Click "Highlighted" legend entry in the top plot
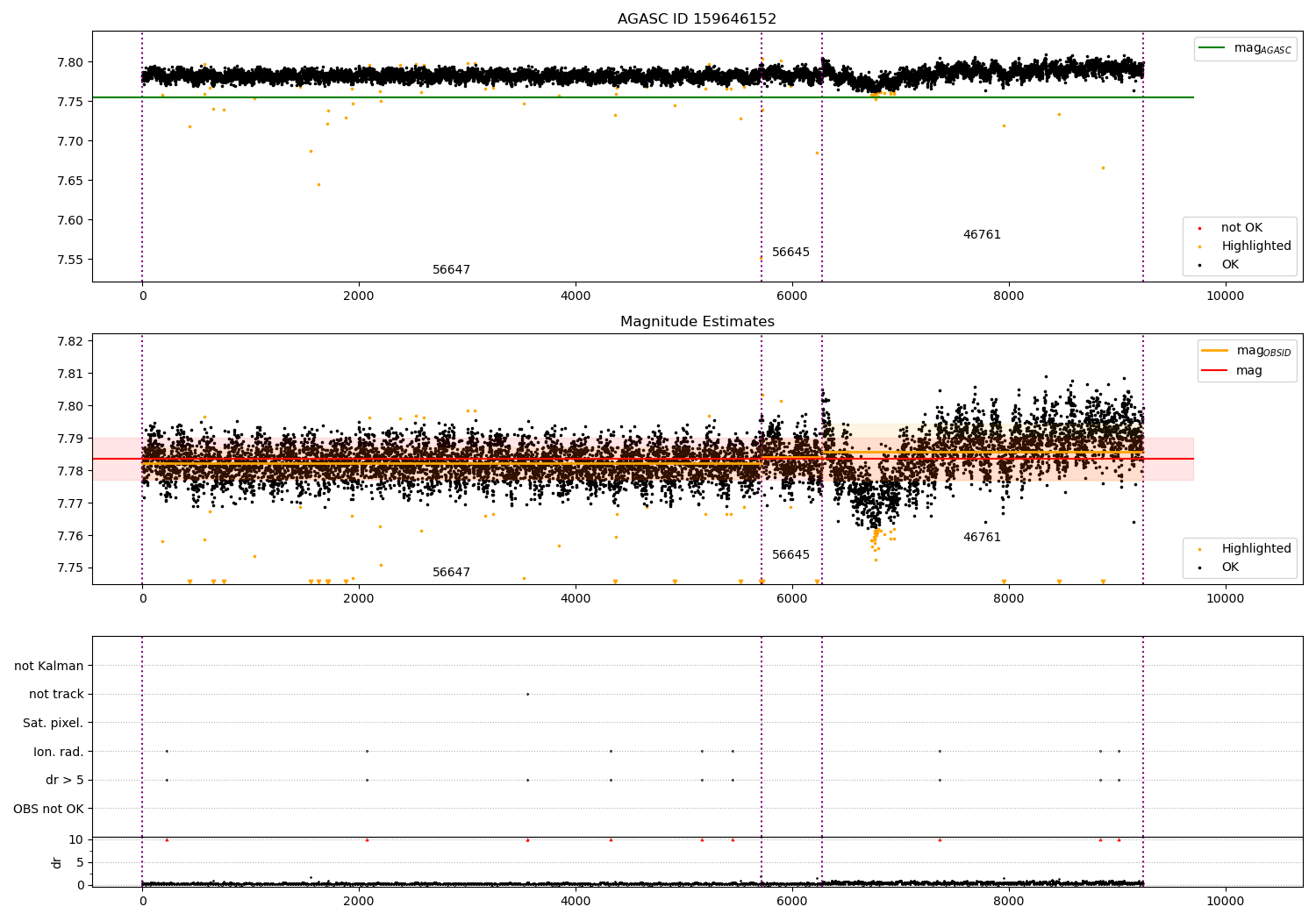This screenshot has width=1316, height=921. (x=1245, y=246)
